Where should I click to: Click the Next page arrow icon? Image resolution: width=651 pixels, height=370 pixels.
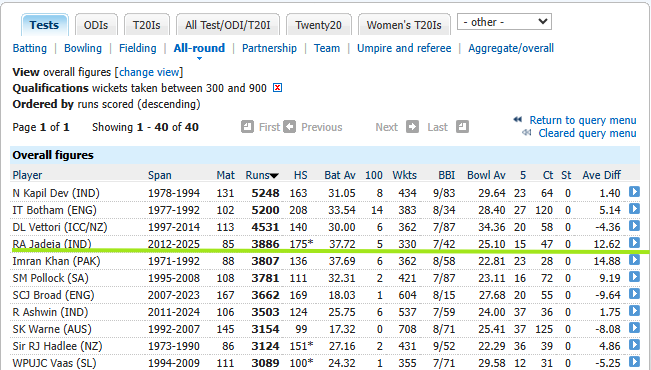tap(412, 127)
